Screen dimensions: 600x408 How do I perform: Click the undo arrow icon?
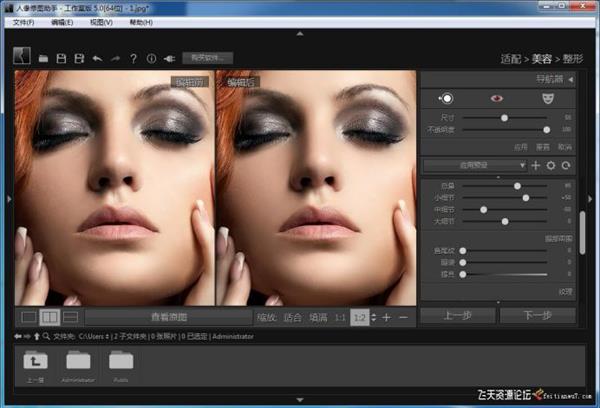97,58
